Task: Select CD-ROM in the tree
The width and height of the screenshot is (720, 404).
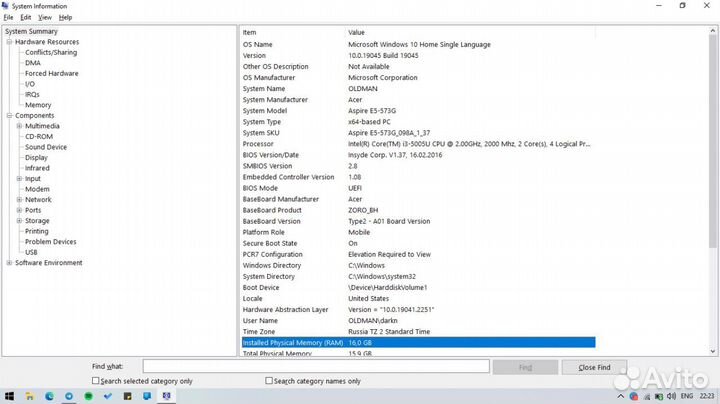Action: coord(39,137)
